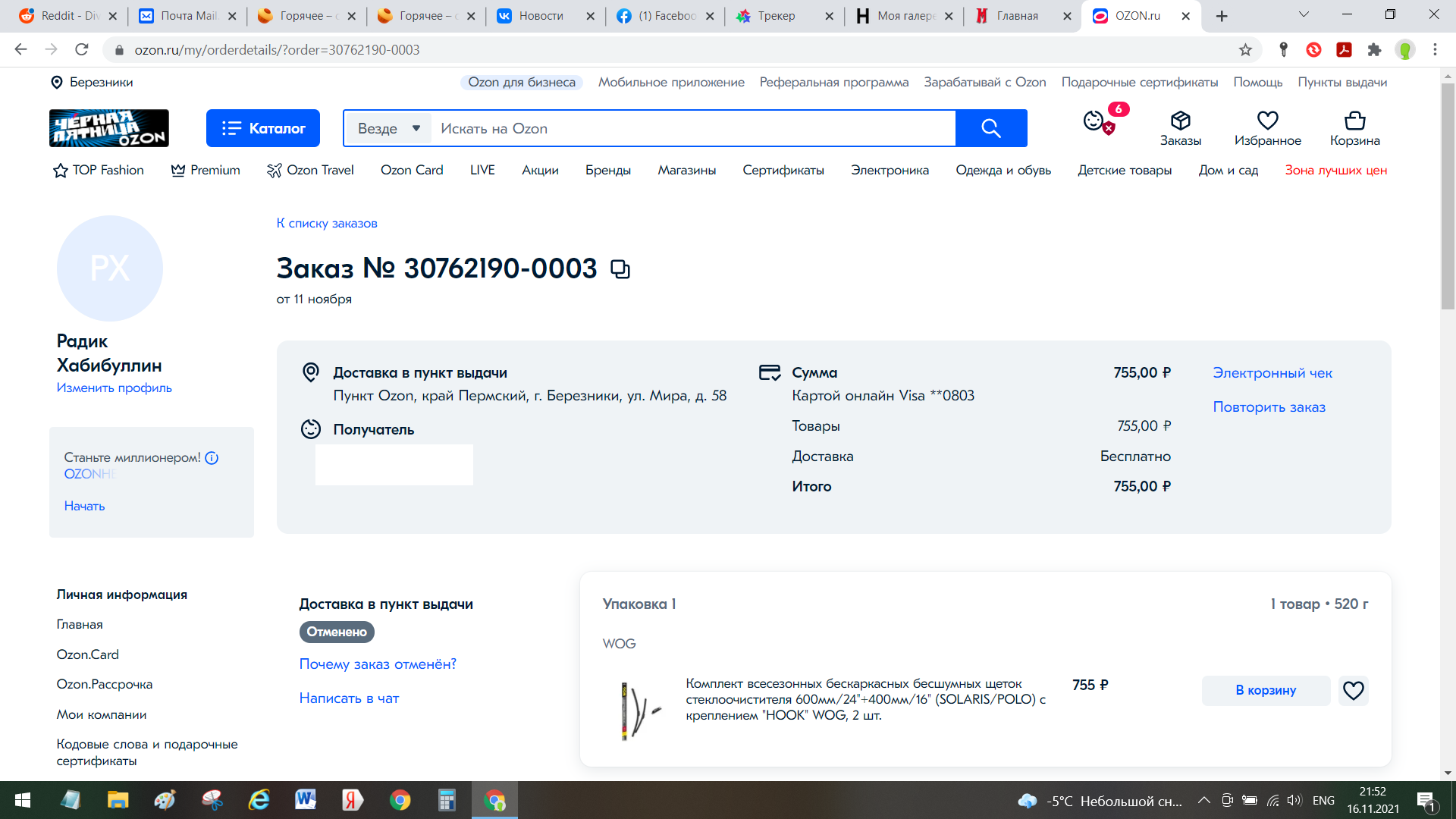Open Почему заказ отменён link
The height and width of the screenshot is (819, 1456).
[x=378, y=664]
